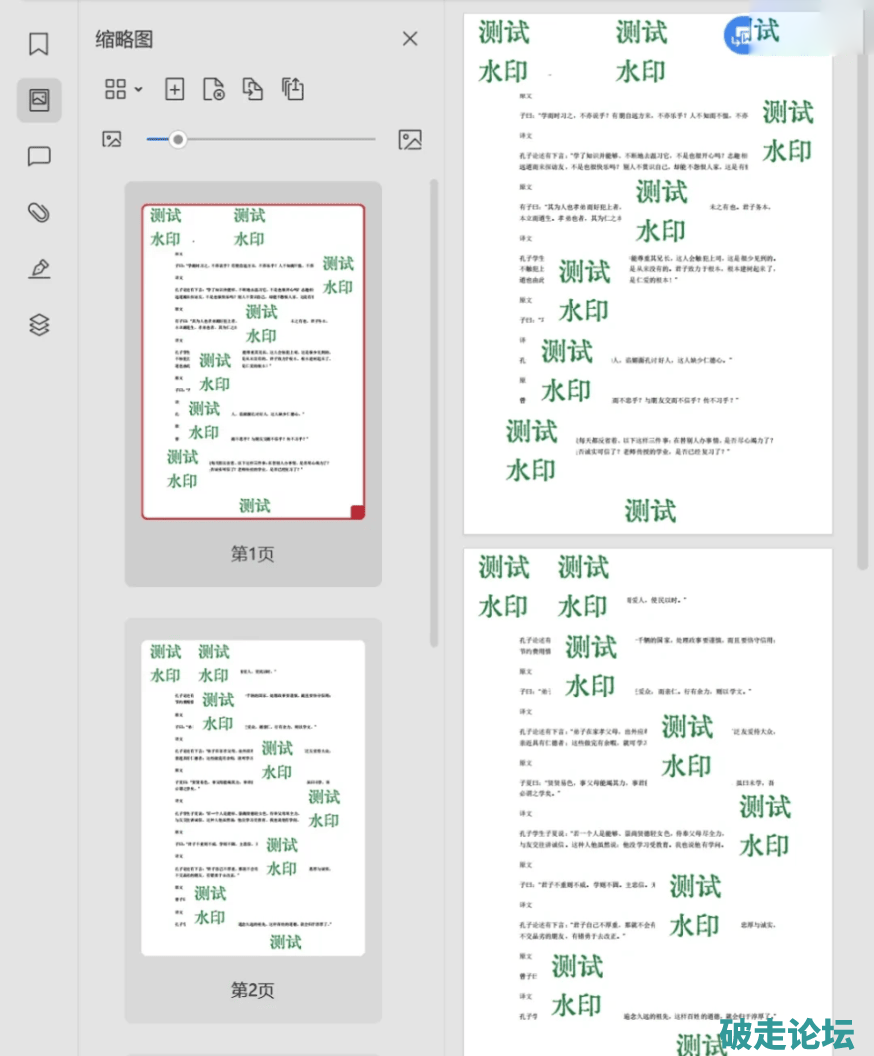Click the 第2页 label

pos(253,990)
